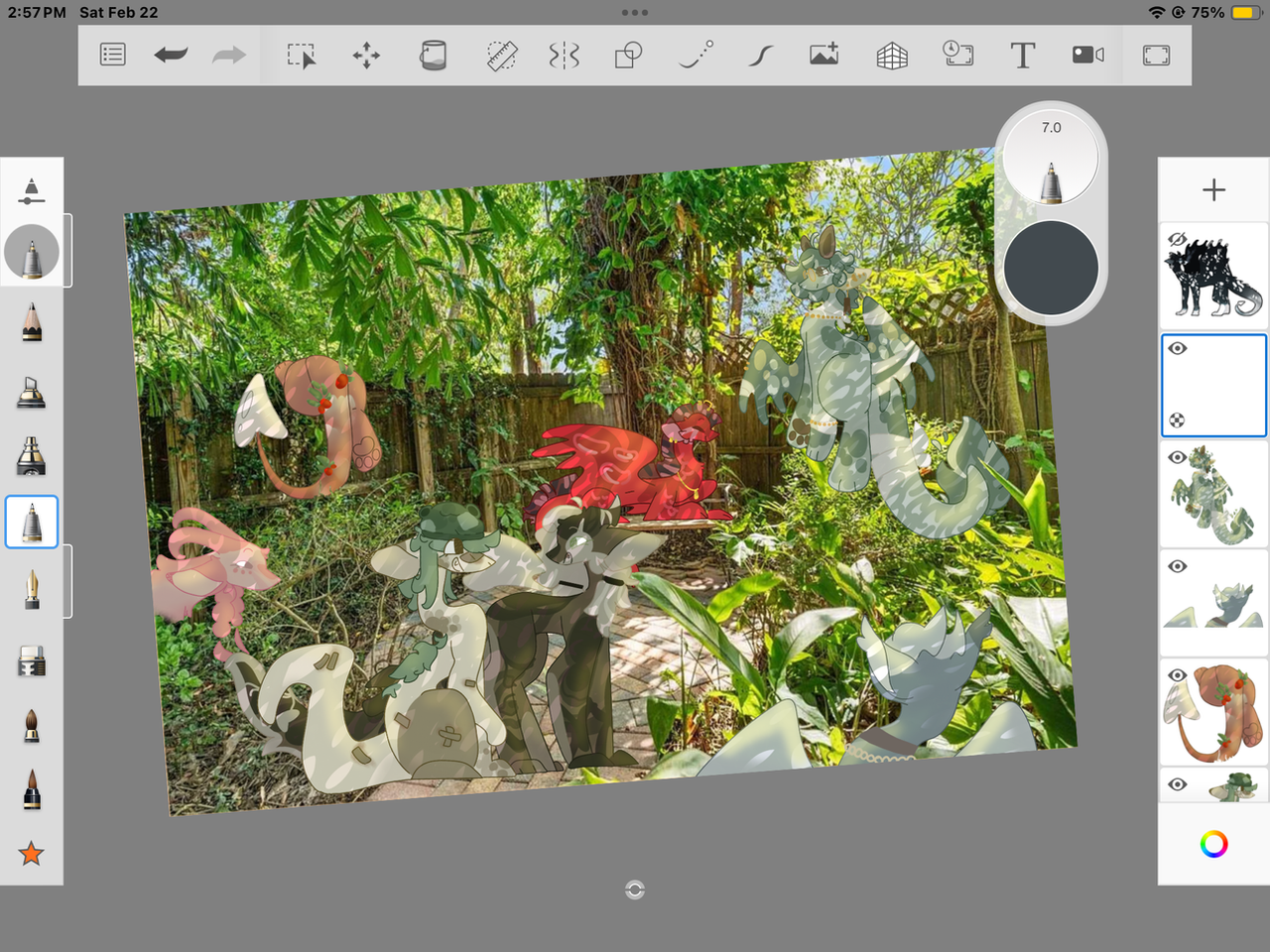Open the Time-lapse capture tool
Screen dimensions: 1270x952
click(x=957, y=54)
